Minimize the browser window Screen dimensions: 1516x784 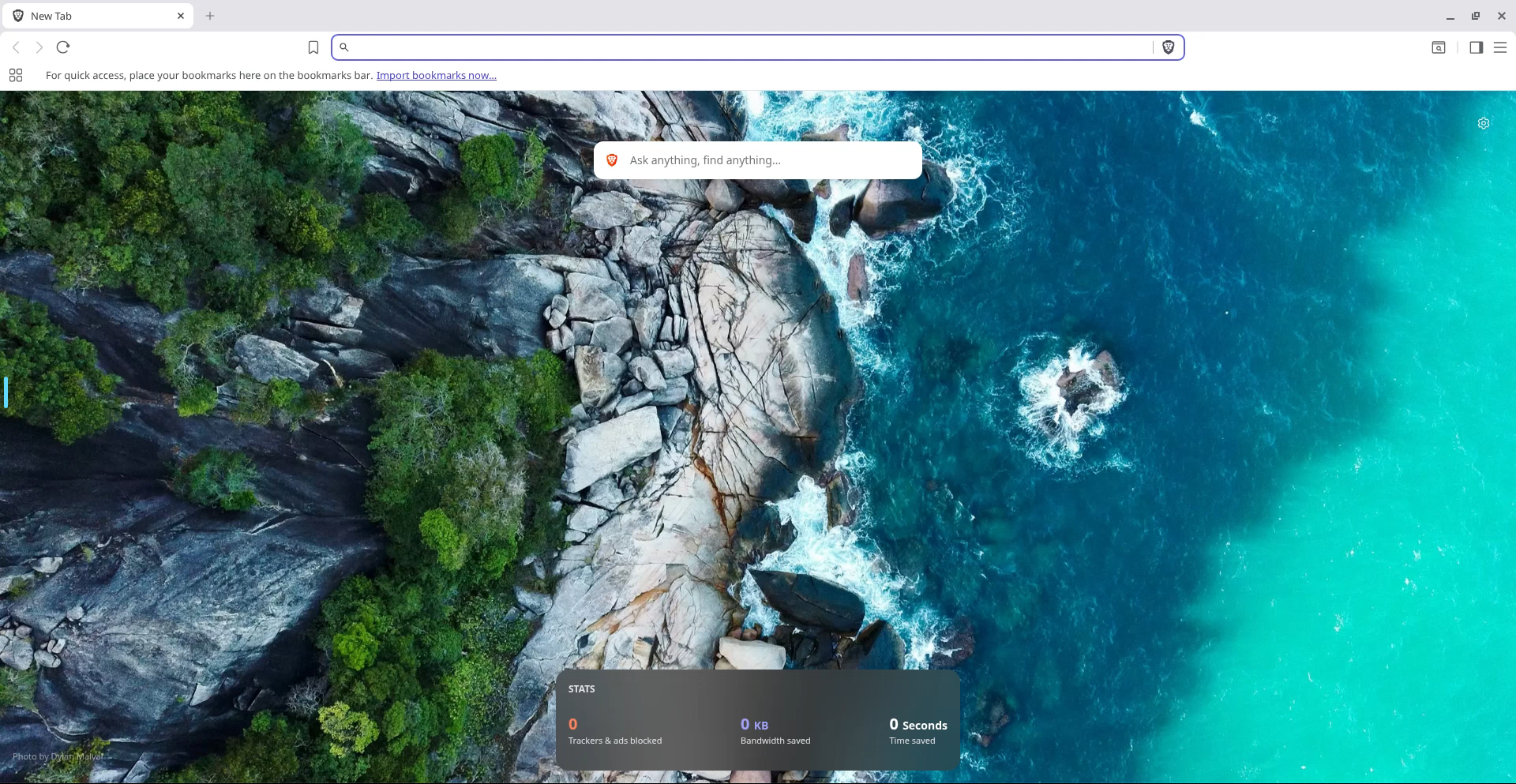click(1450, 16)
